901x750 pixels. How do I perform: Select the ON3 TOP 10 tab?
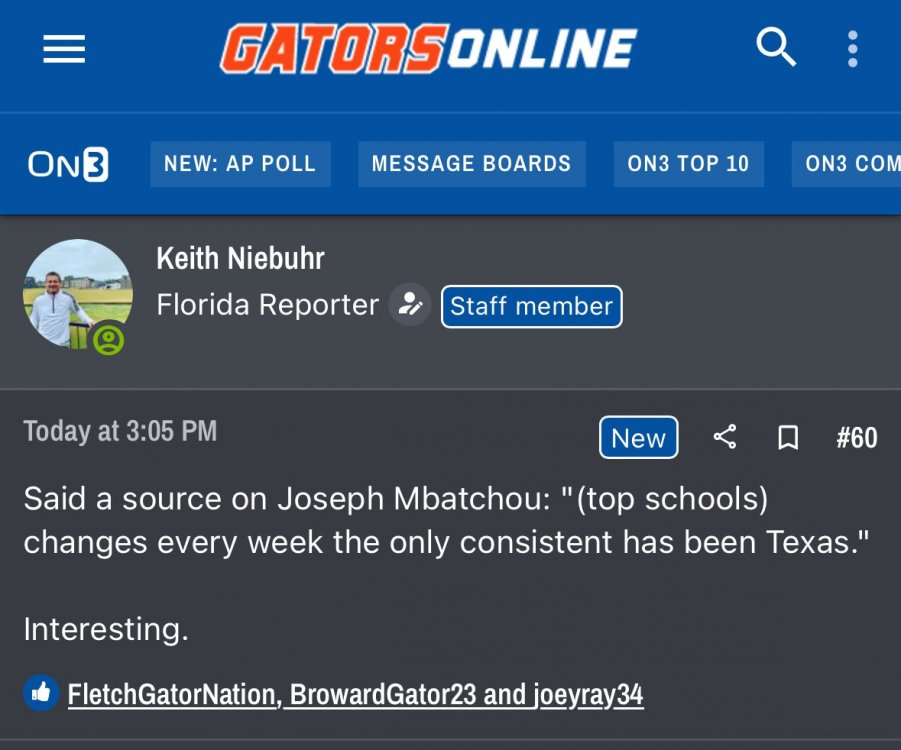tap(688, 164)
